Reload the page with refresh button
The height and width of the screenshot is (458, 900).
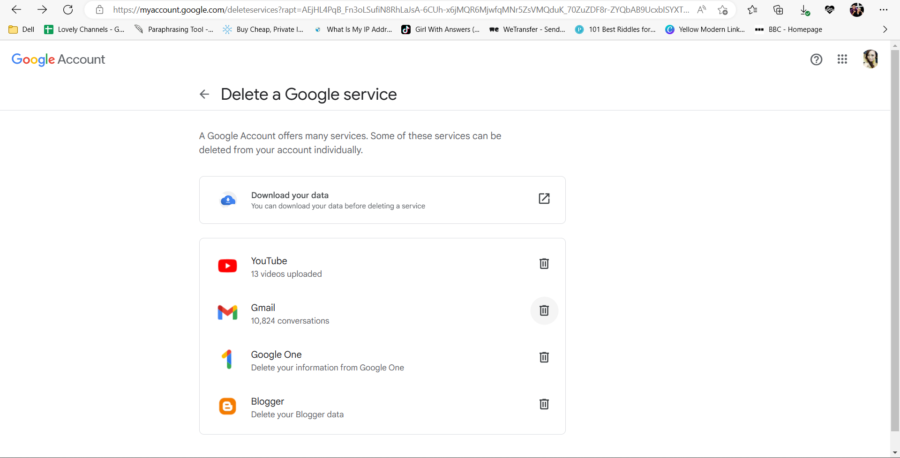pyautogui.click(x=68, y=10)
